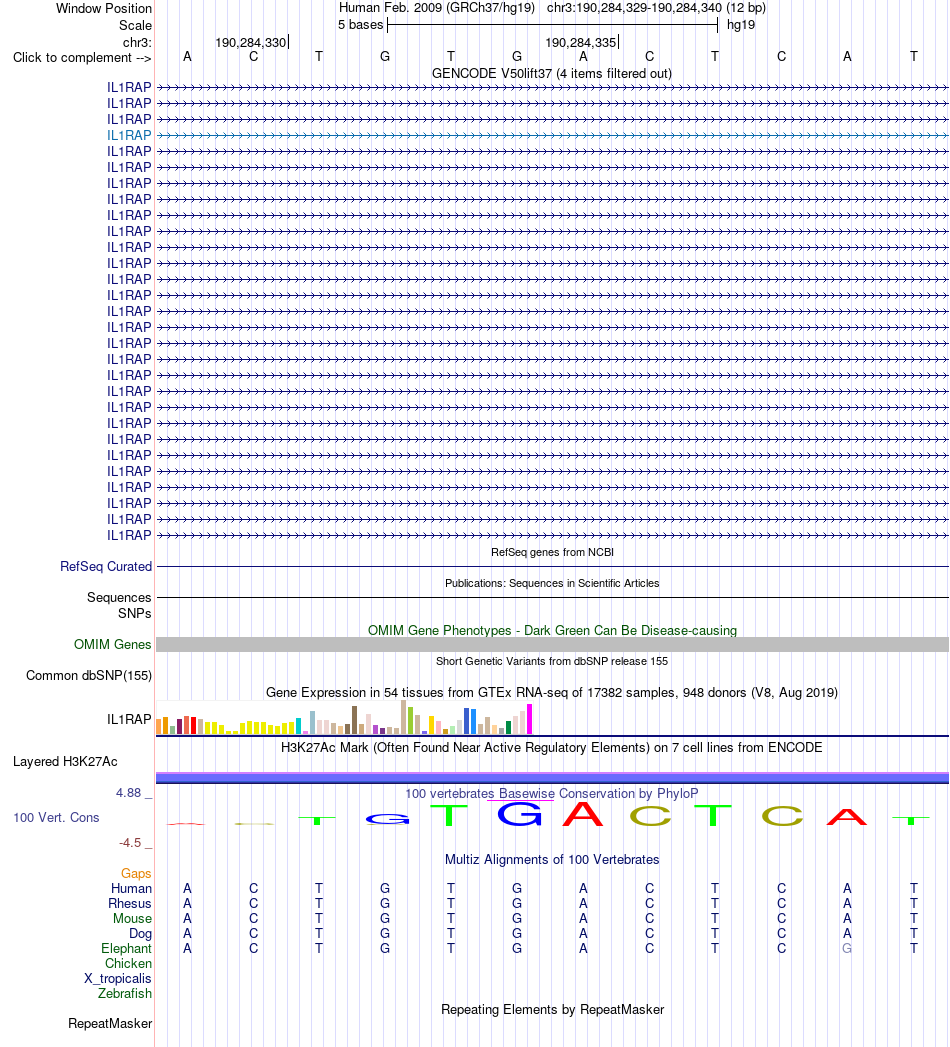The height and width of the screenshot is (1047, 950).
Task: Select the Chicken alignment row label
Action: pyautogui.click(x=128, y=964)
